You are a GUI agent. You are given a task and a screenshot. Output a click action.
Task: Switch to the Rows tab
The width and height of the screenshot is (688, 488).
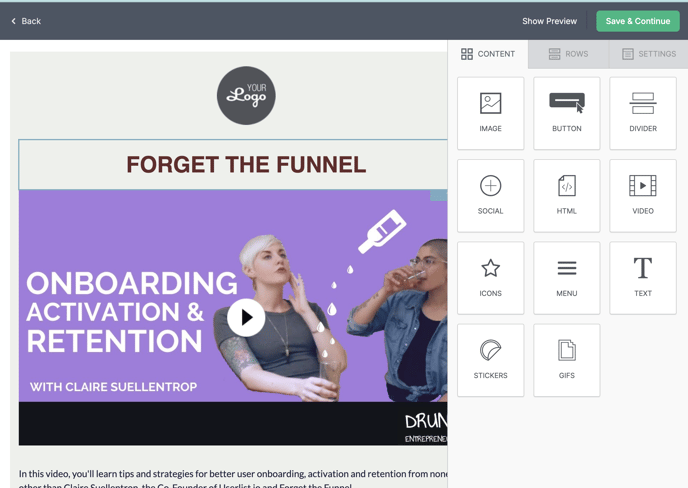568,54
